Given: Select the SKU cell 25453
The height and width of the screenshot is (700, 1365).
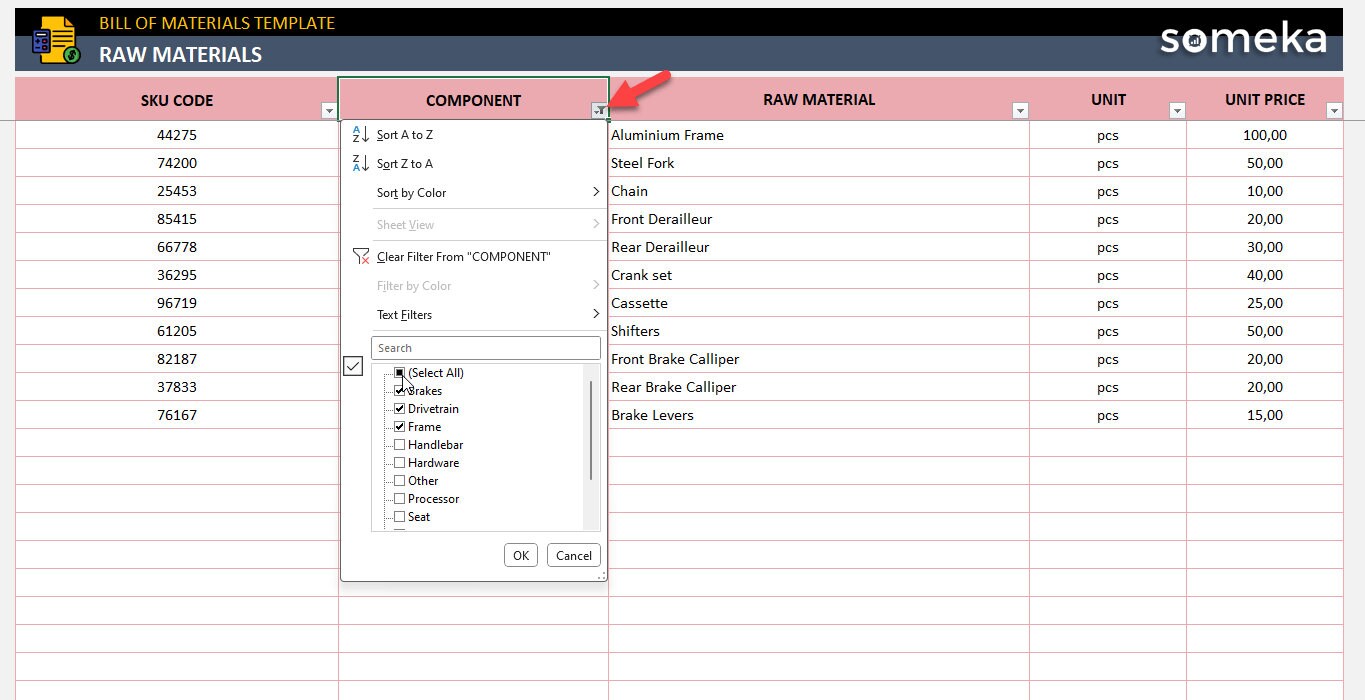Looking at the screenshot, I should click(x=177, y=191).
